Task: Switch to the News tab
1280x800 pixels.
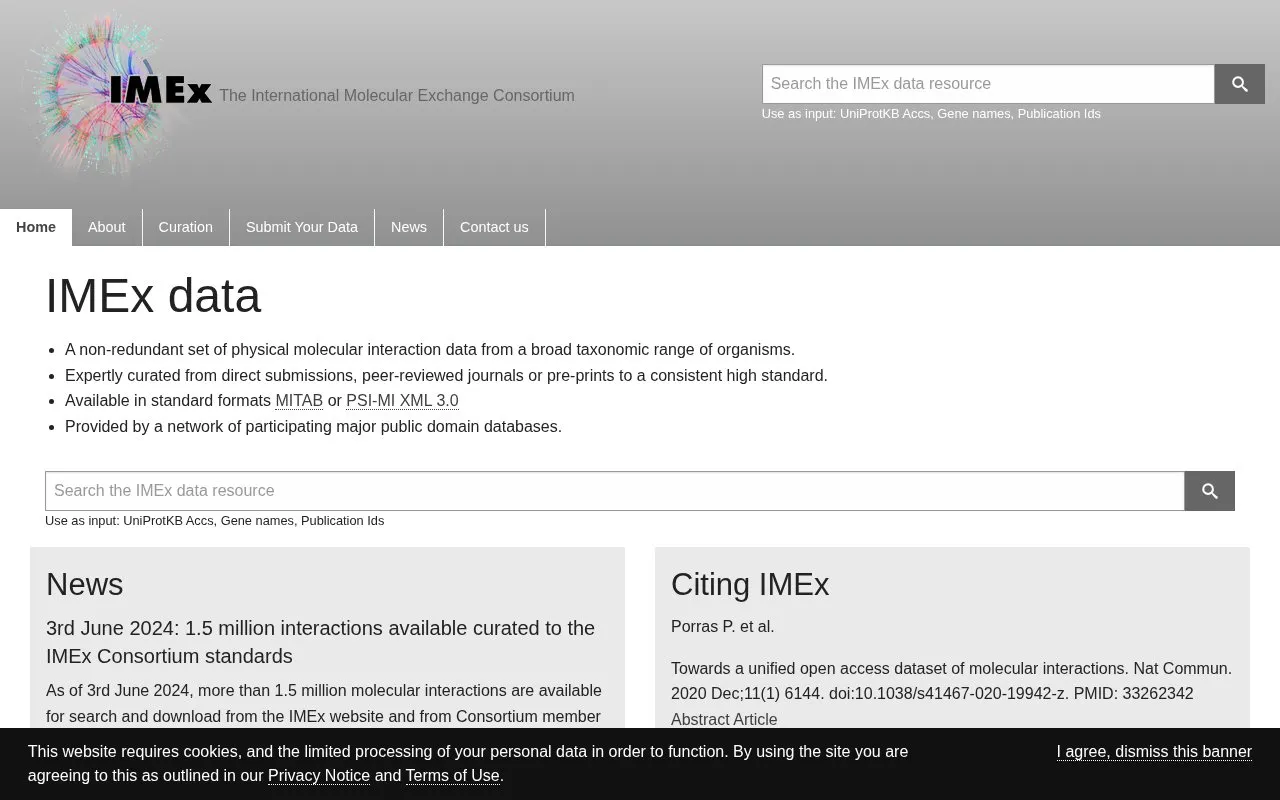Action: [409, 227]
